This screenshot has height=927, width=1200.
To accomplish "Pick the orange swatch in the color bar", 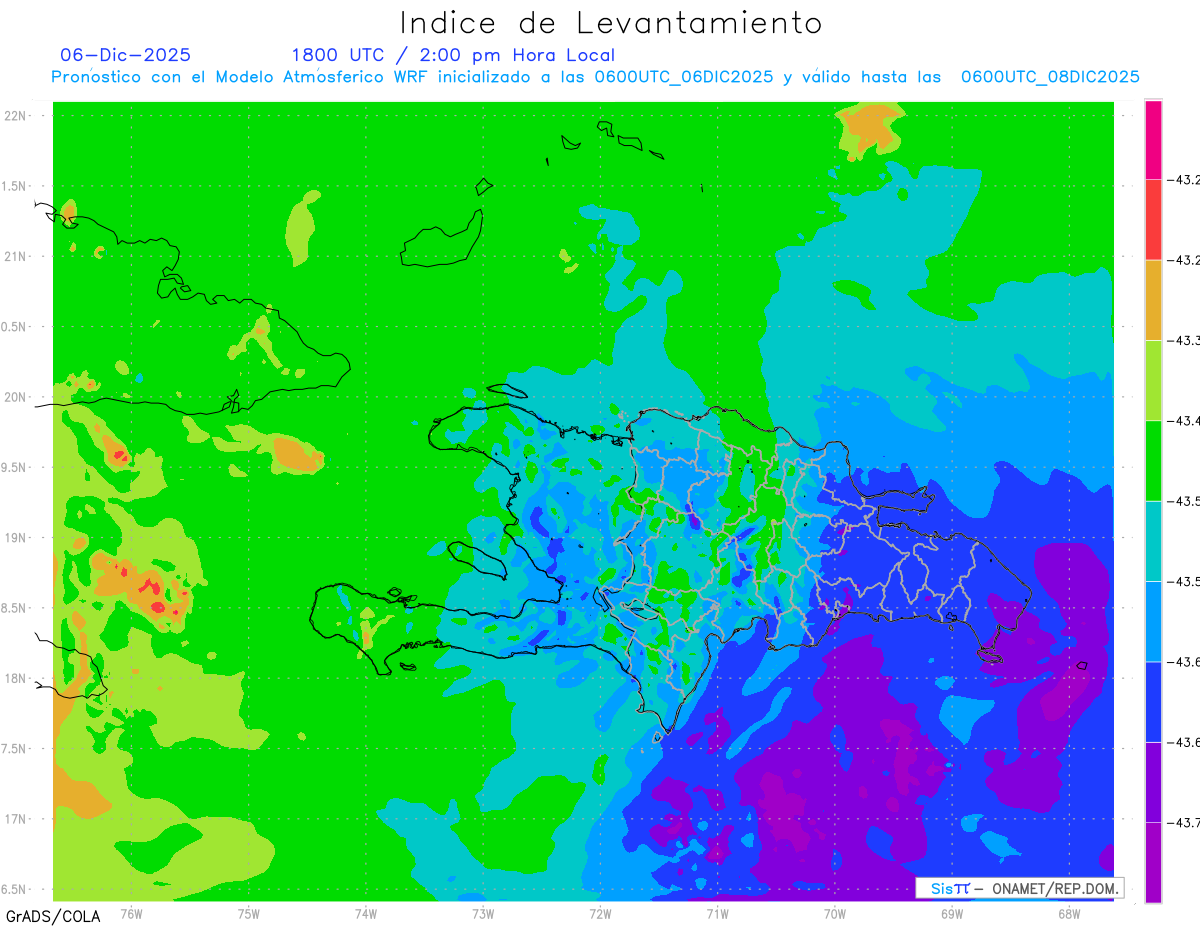I will point(1153,300).
